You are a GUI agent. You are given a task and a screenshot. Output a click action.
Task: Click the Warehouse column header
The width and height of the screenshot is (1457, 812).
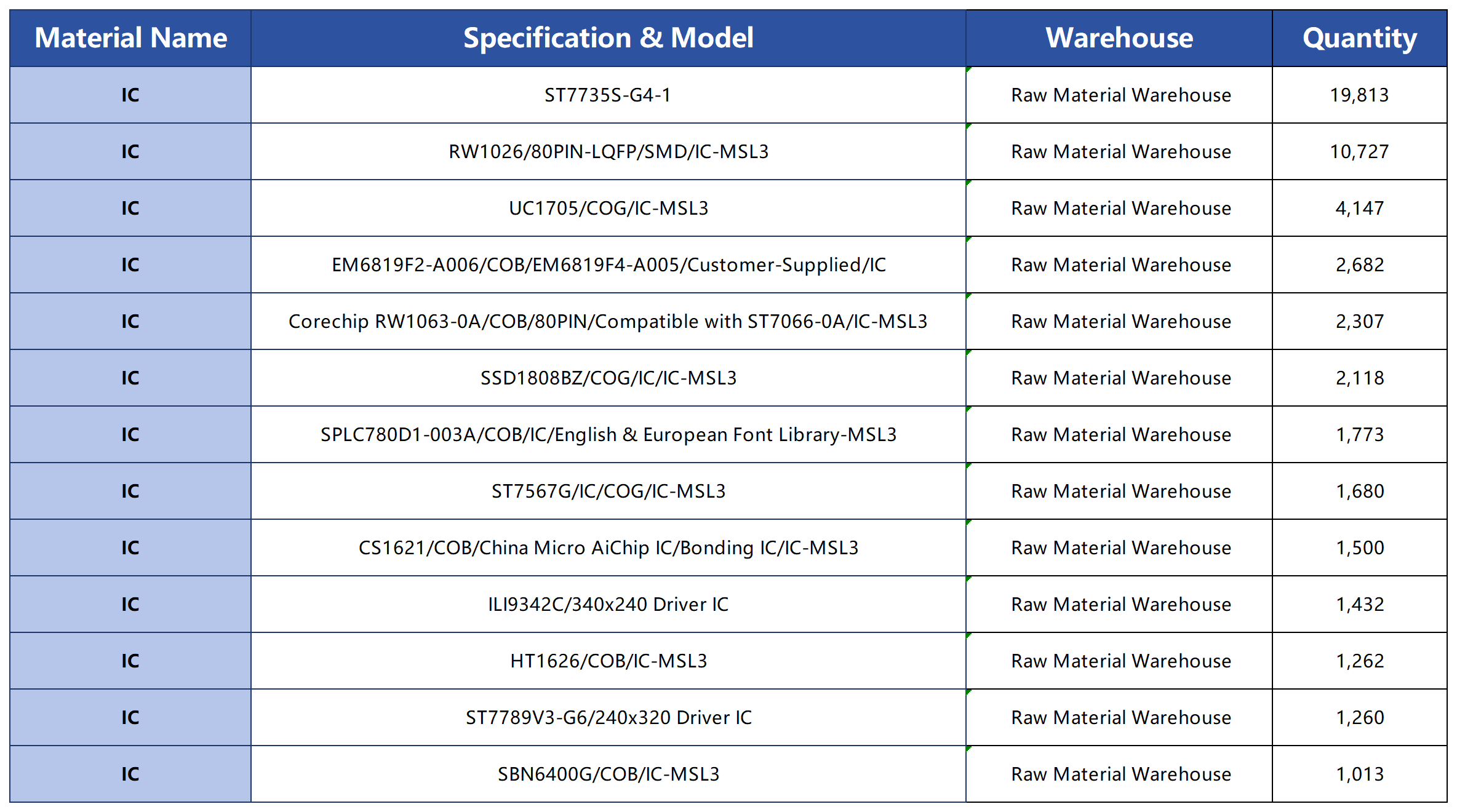click(1119, 38)
